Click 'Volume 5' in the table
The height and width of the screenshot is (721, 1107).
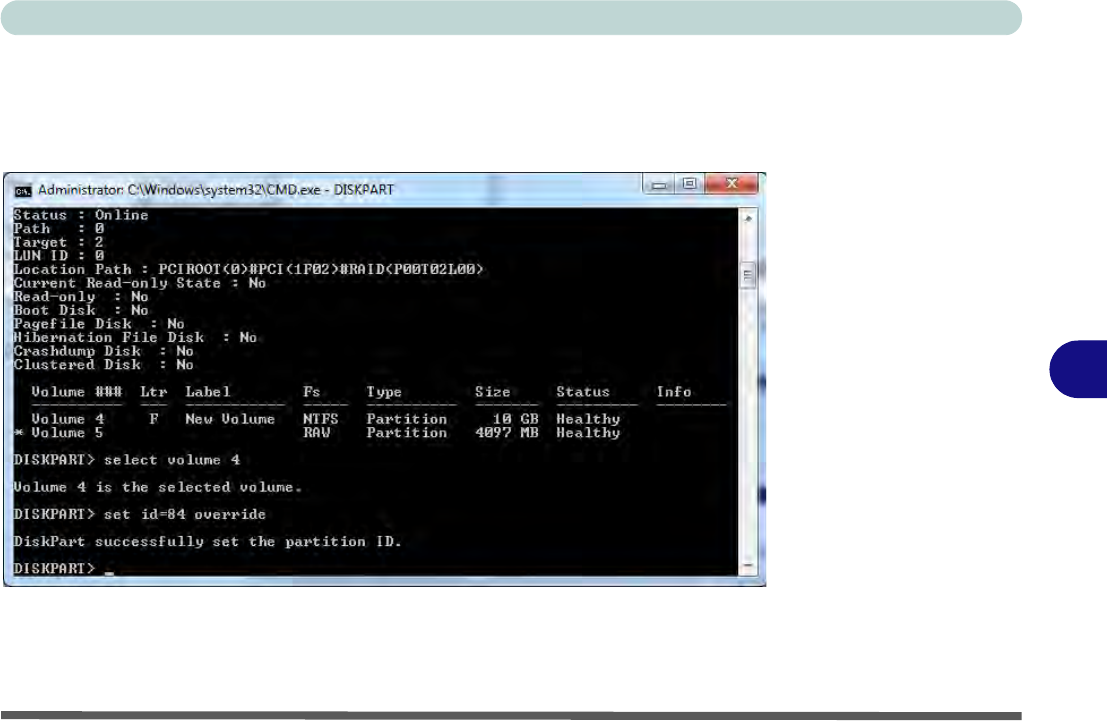point(68,432)
